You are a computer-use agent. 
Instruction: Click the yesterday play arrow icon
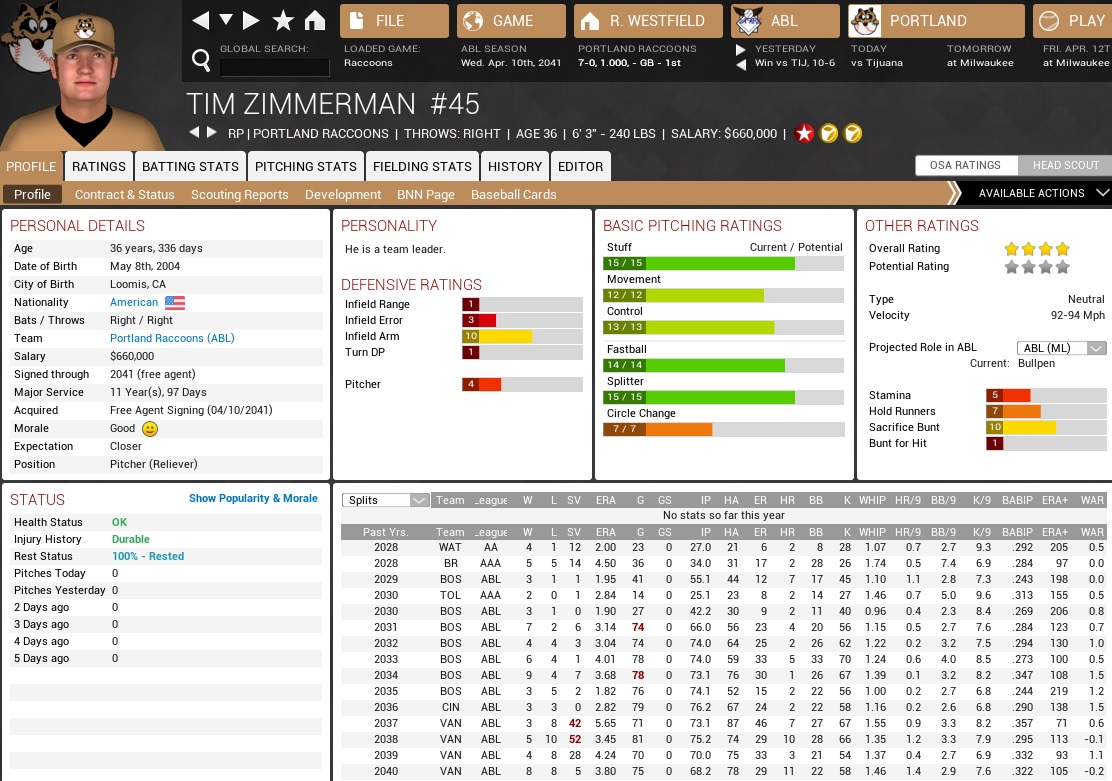pyautogui.click(x=740, y=50)
